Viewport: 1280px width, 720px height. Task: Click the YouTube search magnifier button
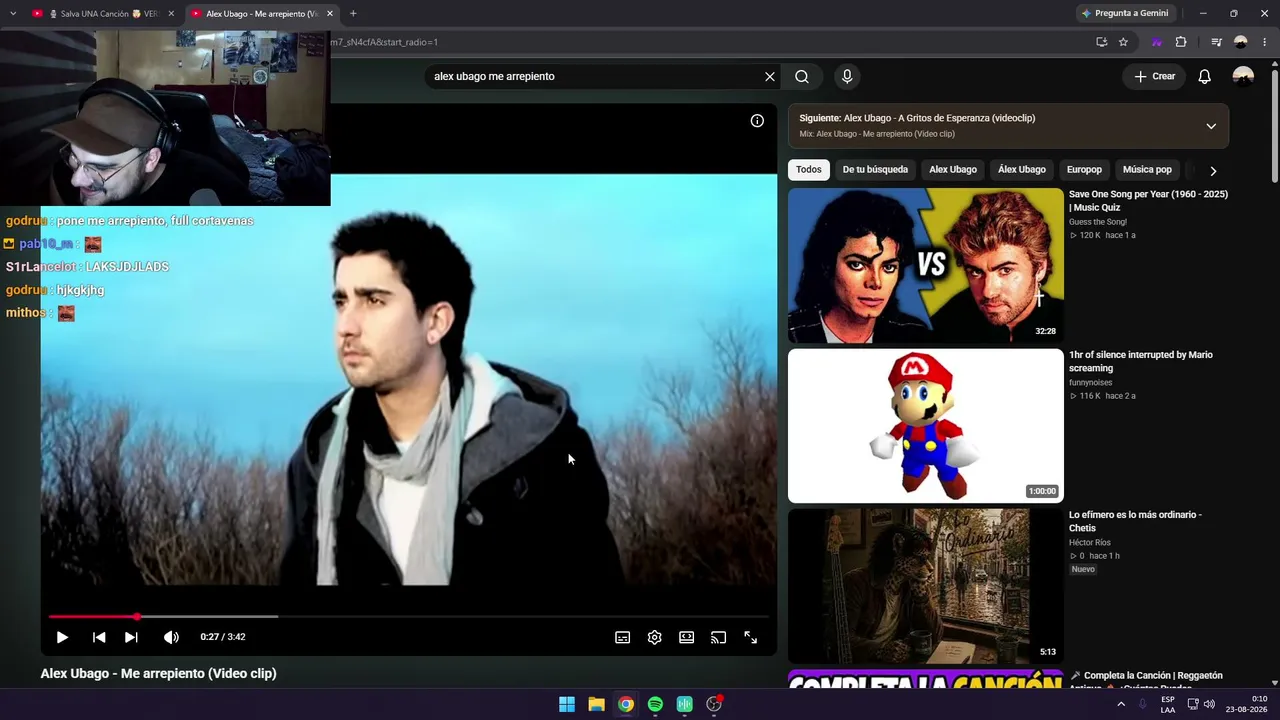coord(802,76)
